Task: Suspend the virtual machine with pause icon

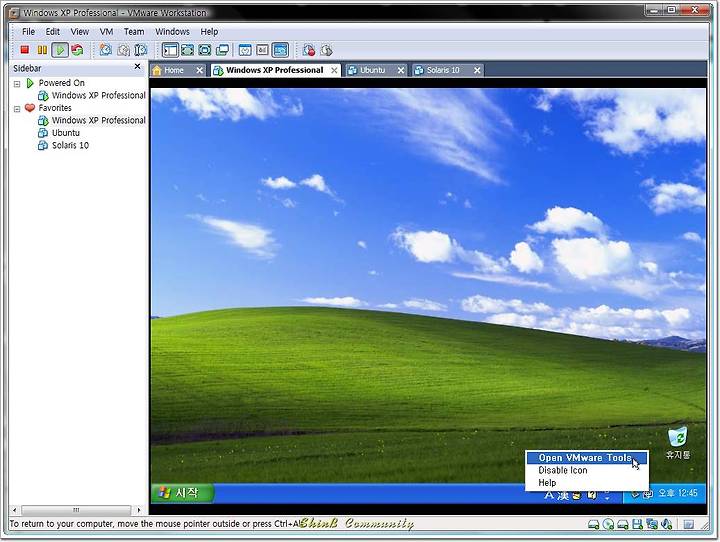Action: 42,50
